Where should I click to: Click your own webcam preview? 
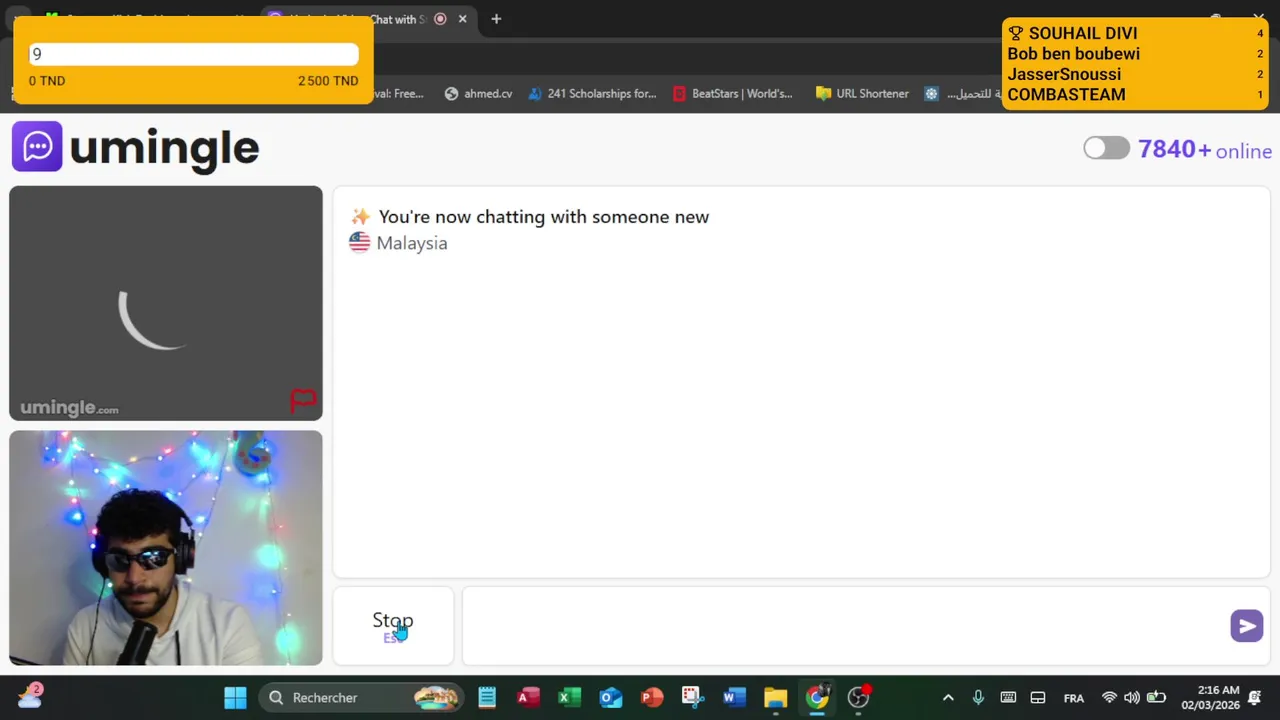pyautogui.click(x=166, y=548)
